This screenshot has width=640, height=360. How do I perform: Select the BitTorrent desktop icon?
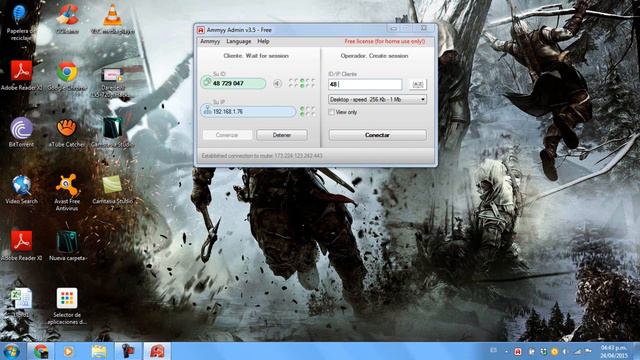point(21,132)
